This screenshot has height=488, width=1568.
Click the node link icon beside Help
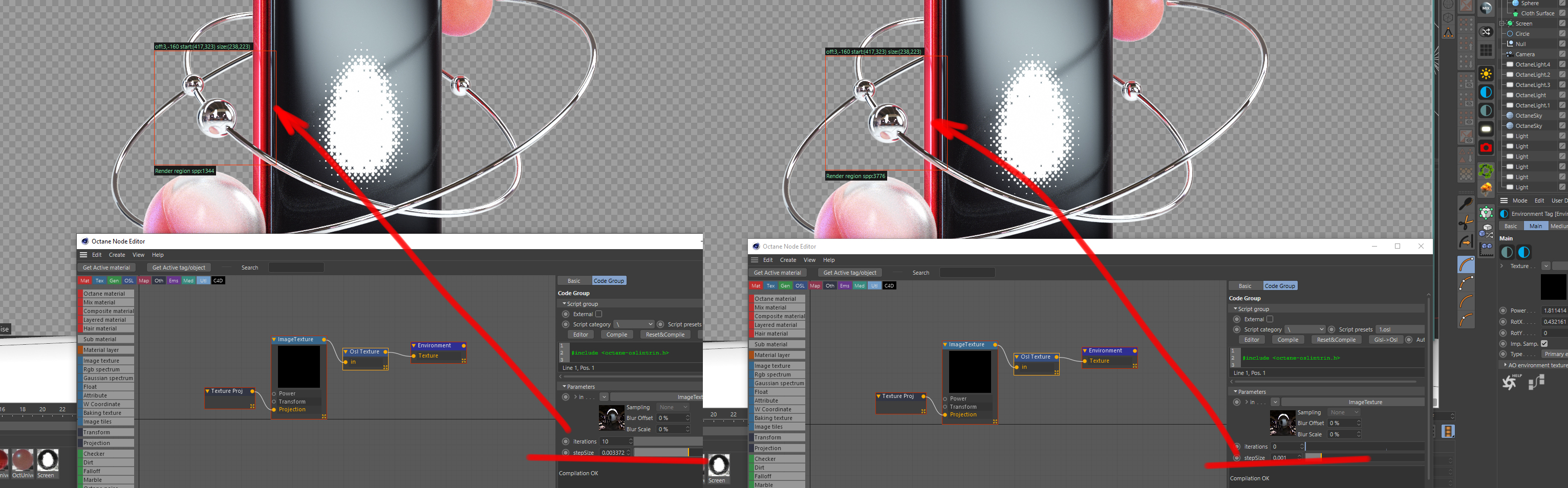(1536, 382)
